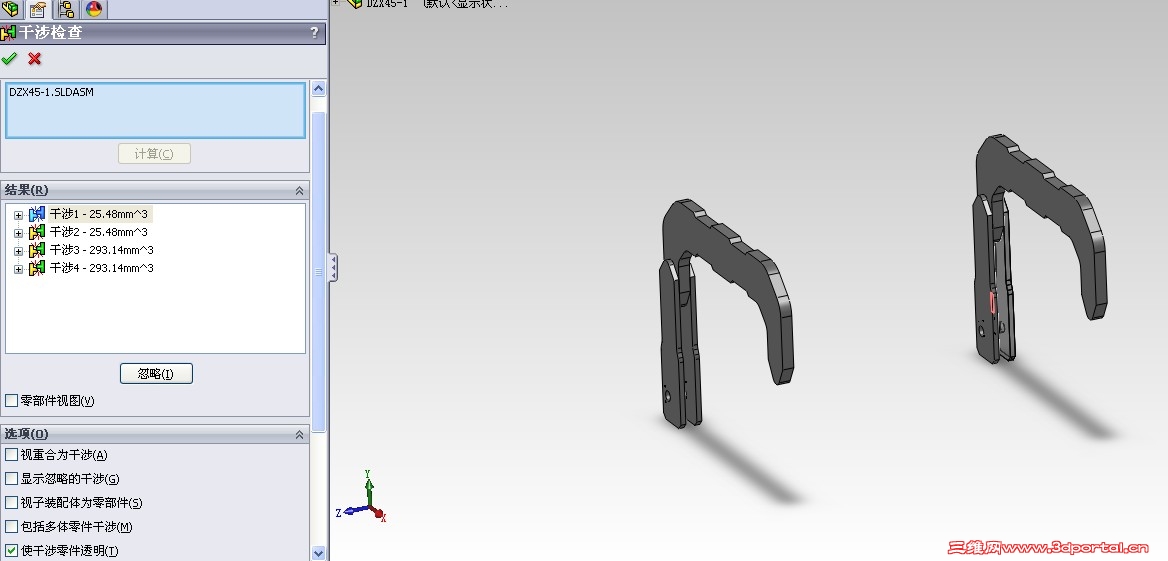Collapse the 结果 results section
This screenshot has height=561, width=1168.
pos(299,190)
